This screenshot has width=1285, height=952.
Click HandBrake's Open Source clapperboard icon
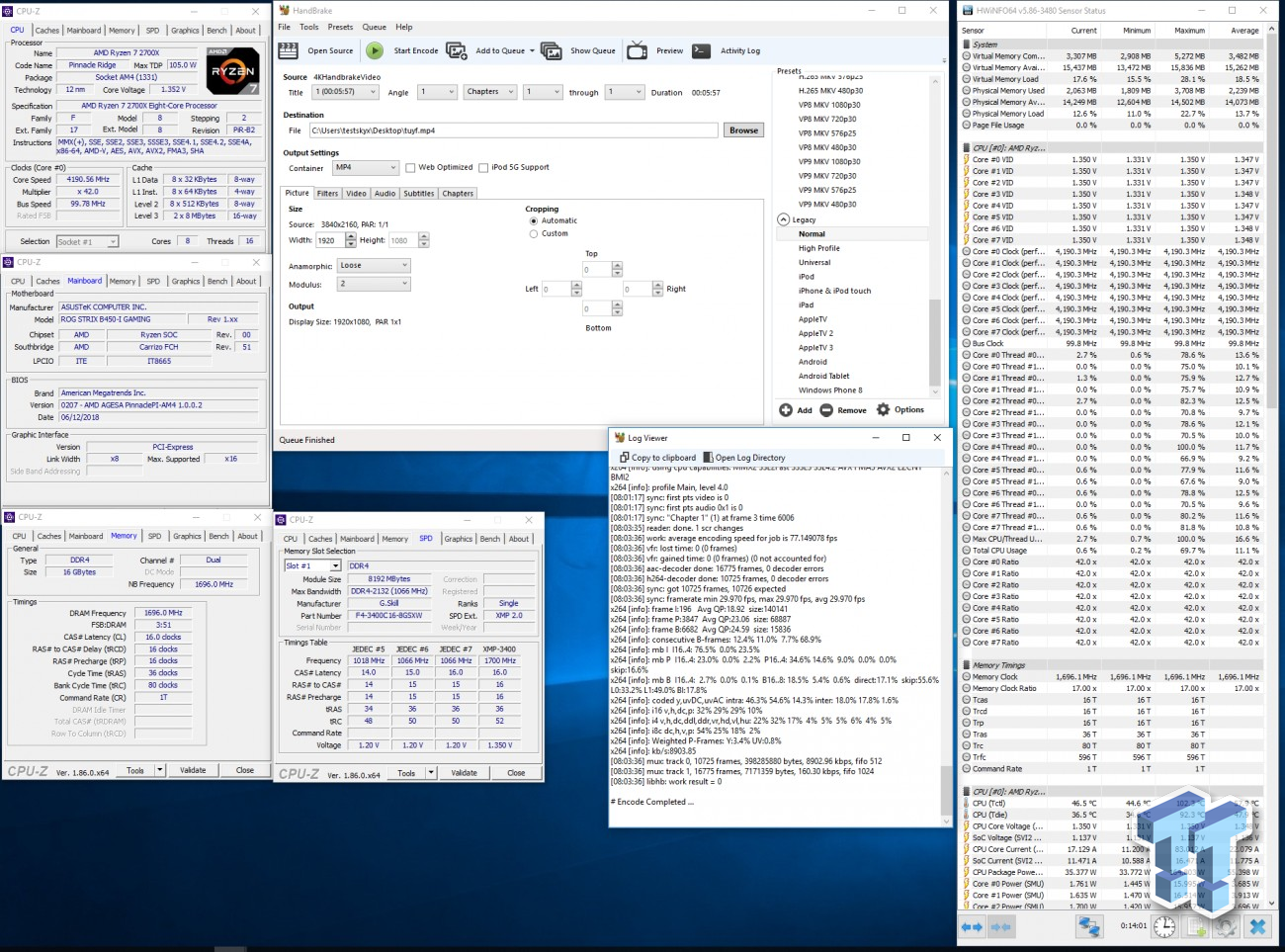pos(289,50)
